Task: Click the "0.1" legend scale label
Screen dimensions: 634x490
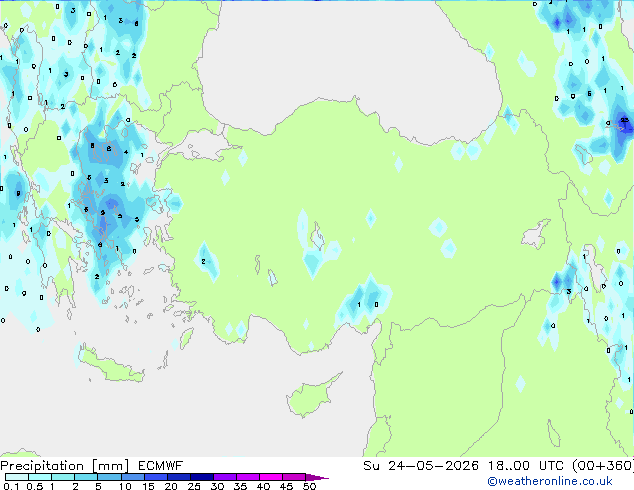Action: pos(11,486)
